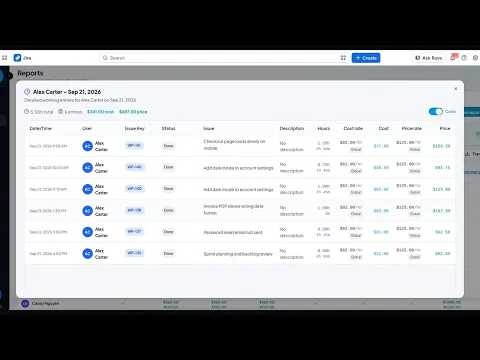Close the Alex Carter worklog dialog
480x360 pixels.
click(x=455, y=88)
